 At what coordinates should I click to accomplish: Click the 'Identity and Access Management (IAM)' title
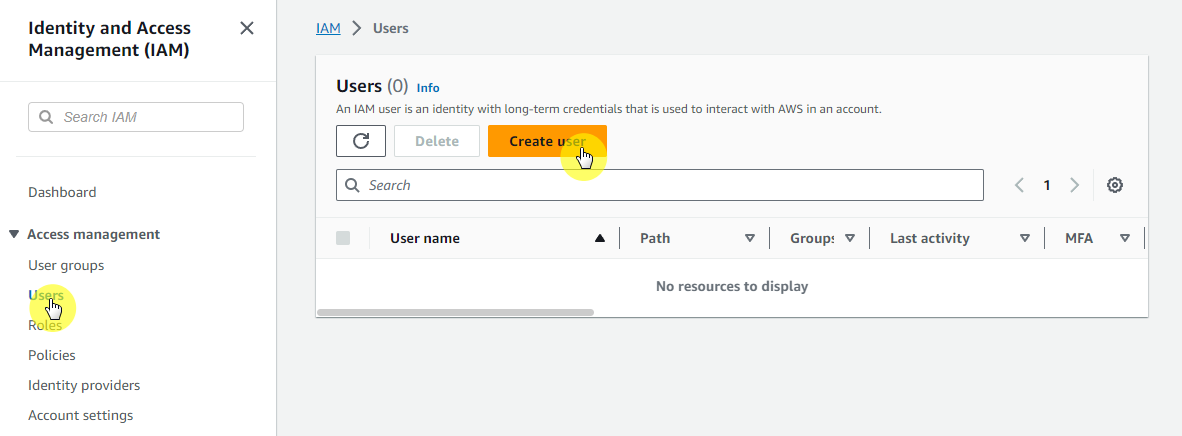pos(109,39)
